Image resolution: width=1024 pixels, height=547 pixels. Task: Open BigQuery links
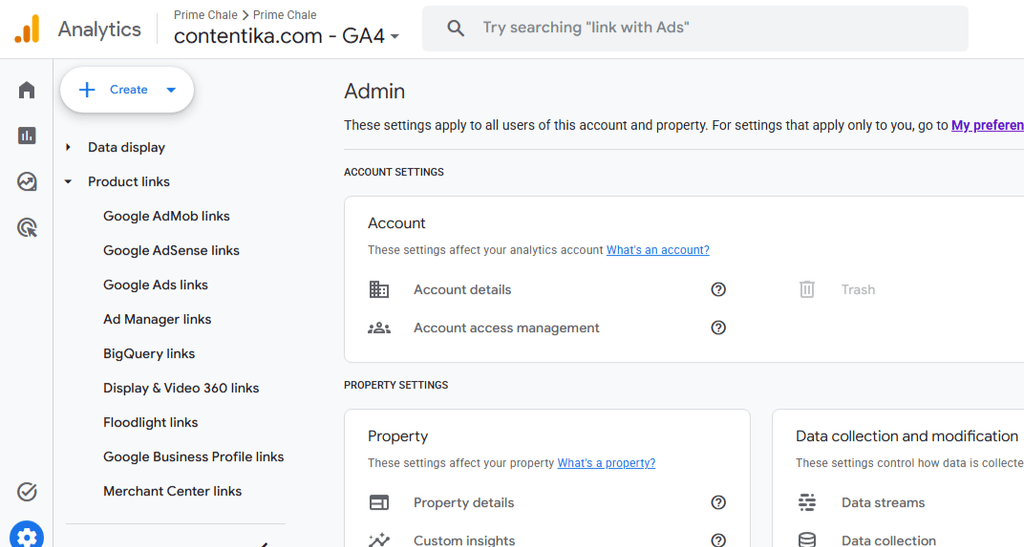[x=149, y=354]
